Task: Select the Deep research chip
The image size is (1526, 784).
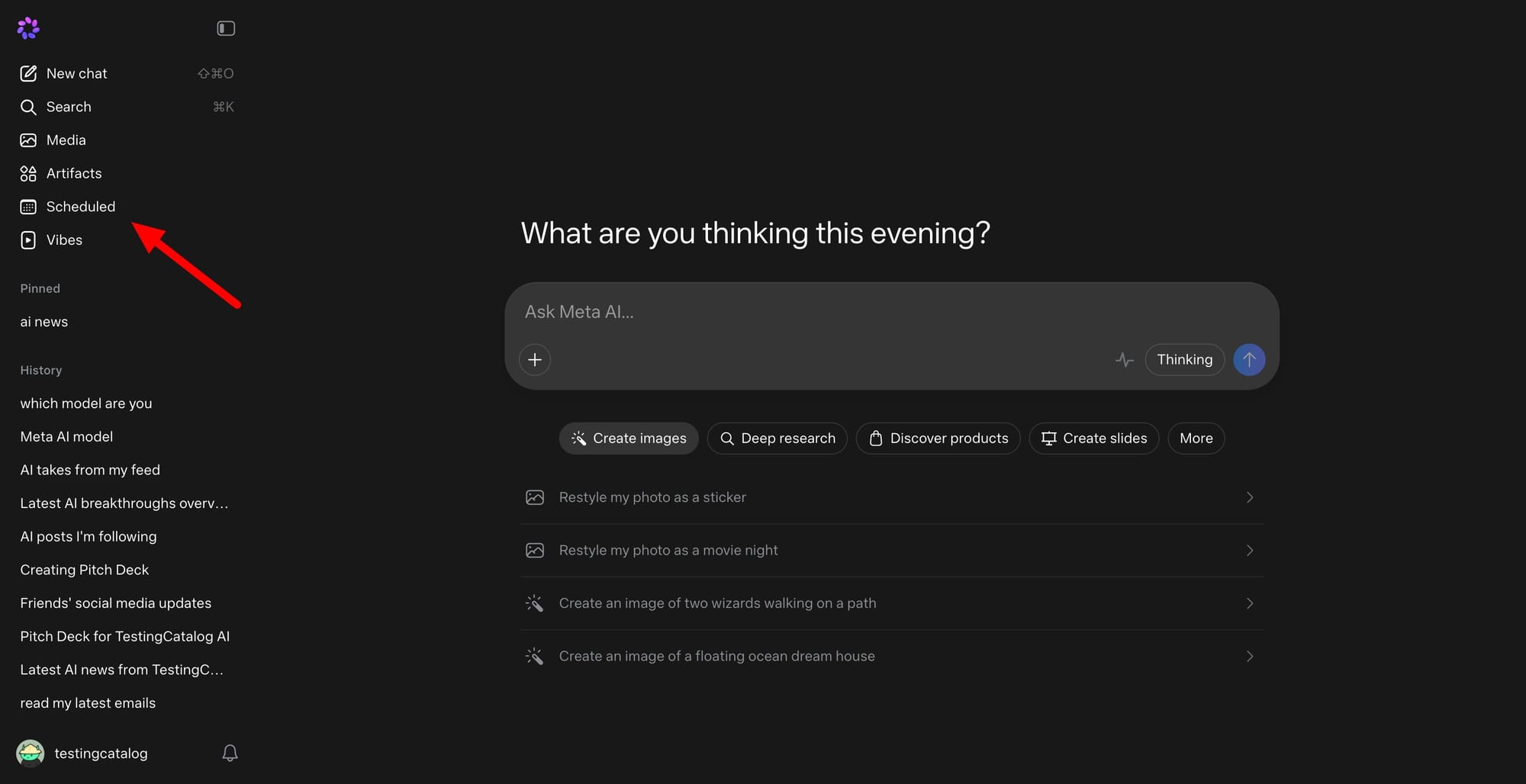Action: [x=777, y=439]
